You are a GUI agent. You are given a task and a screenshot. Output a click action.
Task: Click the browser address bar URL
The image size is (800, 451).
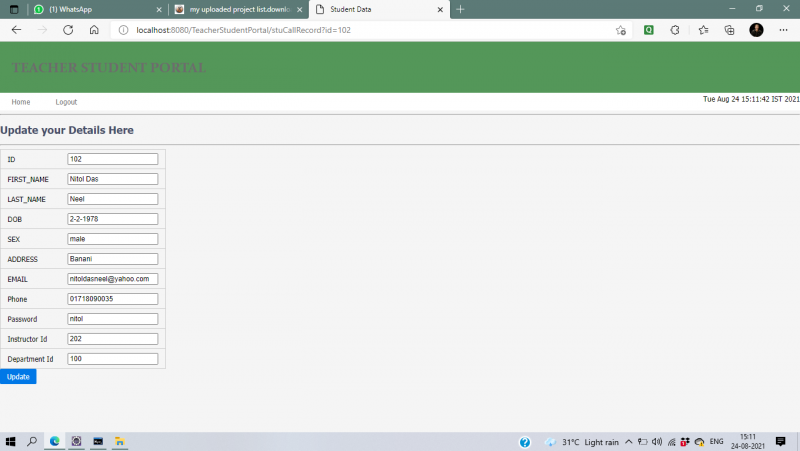pyautogui.click(x=243, y=30)
